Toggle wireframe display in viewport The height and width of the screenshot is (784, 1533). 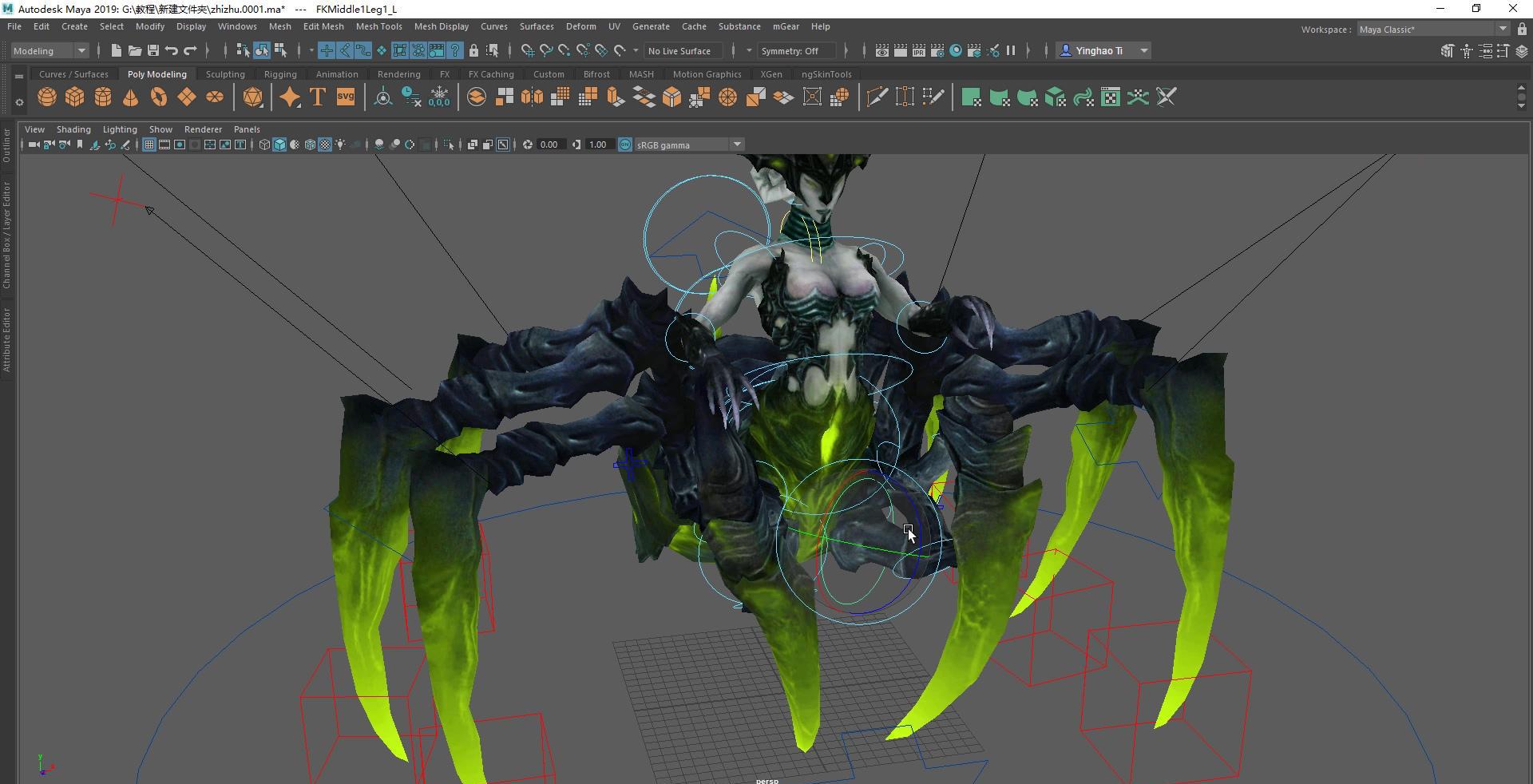(264, 145)
